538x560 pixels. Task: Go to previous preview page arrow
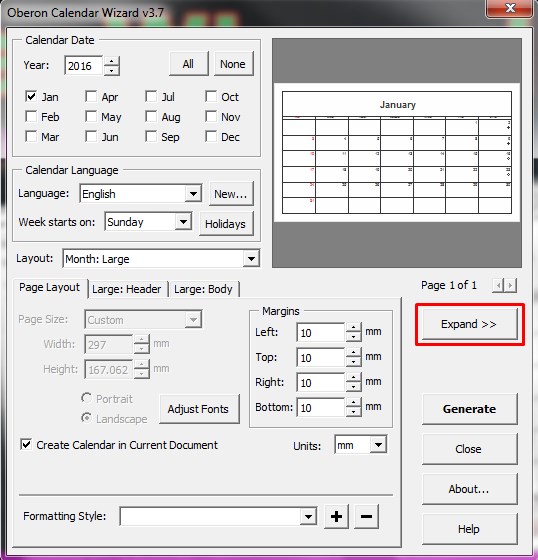pos(498,285)
